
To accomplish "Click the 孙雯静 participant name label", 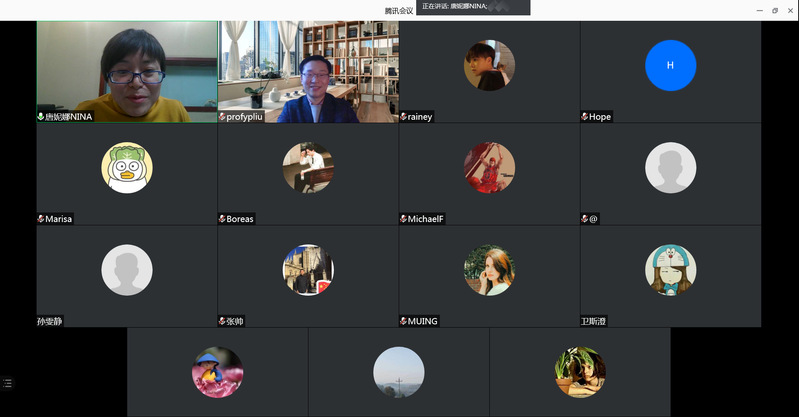I will (50, 321).
